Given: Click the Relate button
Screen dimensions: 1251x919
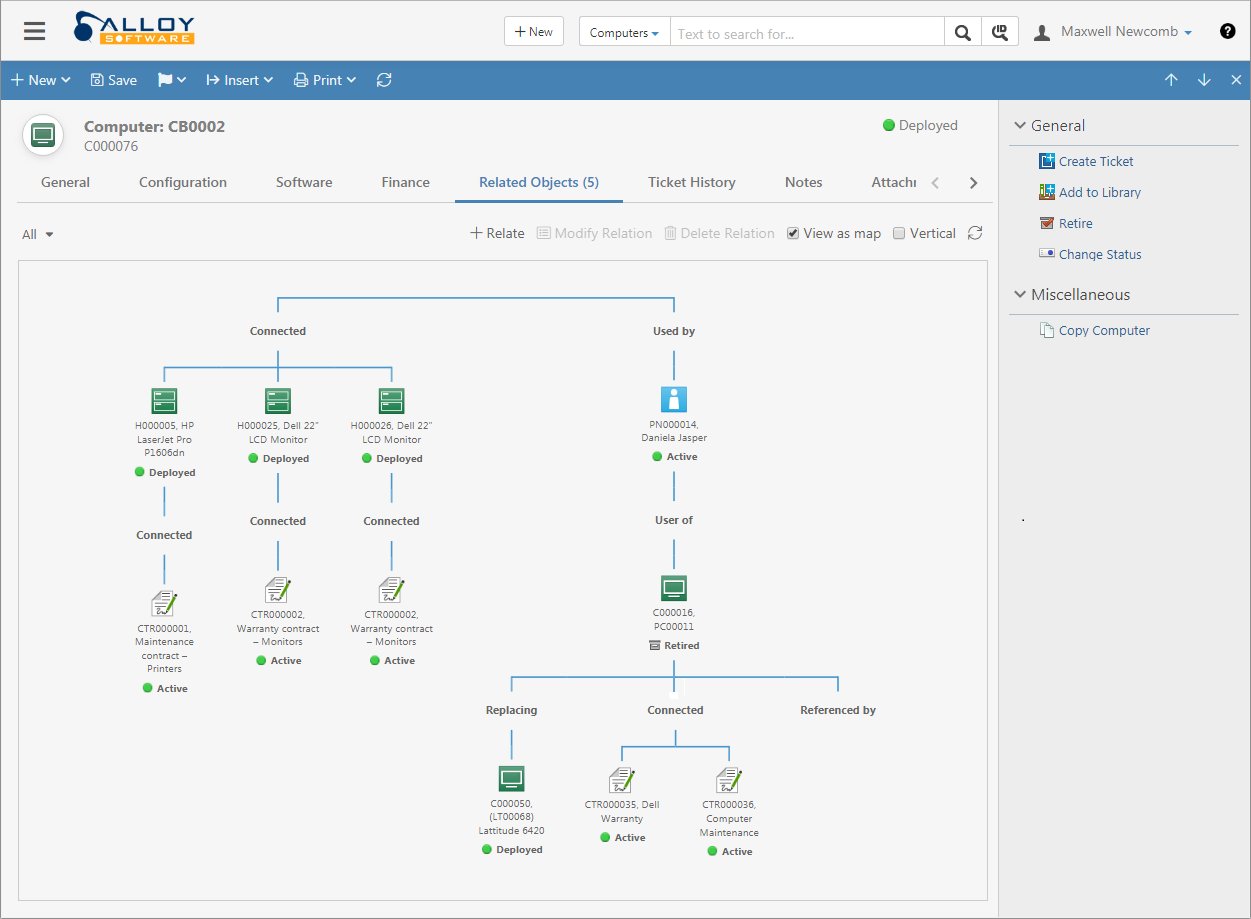Looking at the screenshot, I should click(496, 232).
